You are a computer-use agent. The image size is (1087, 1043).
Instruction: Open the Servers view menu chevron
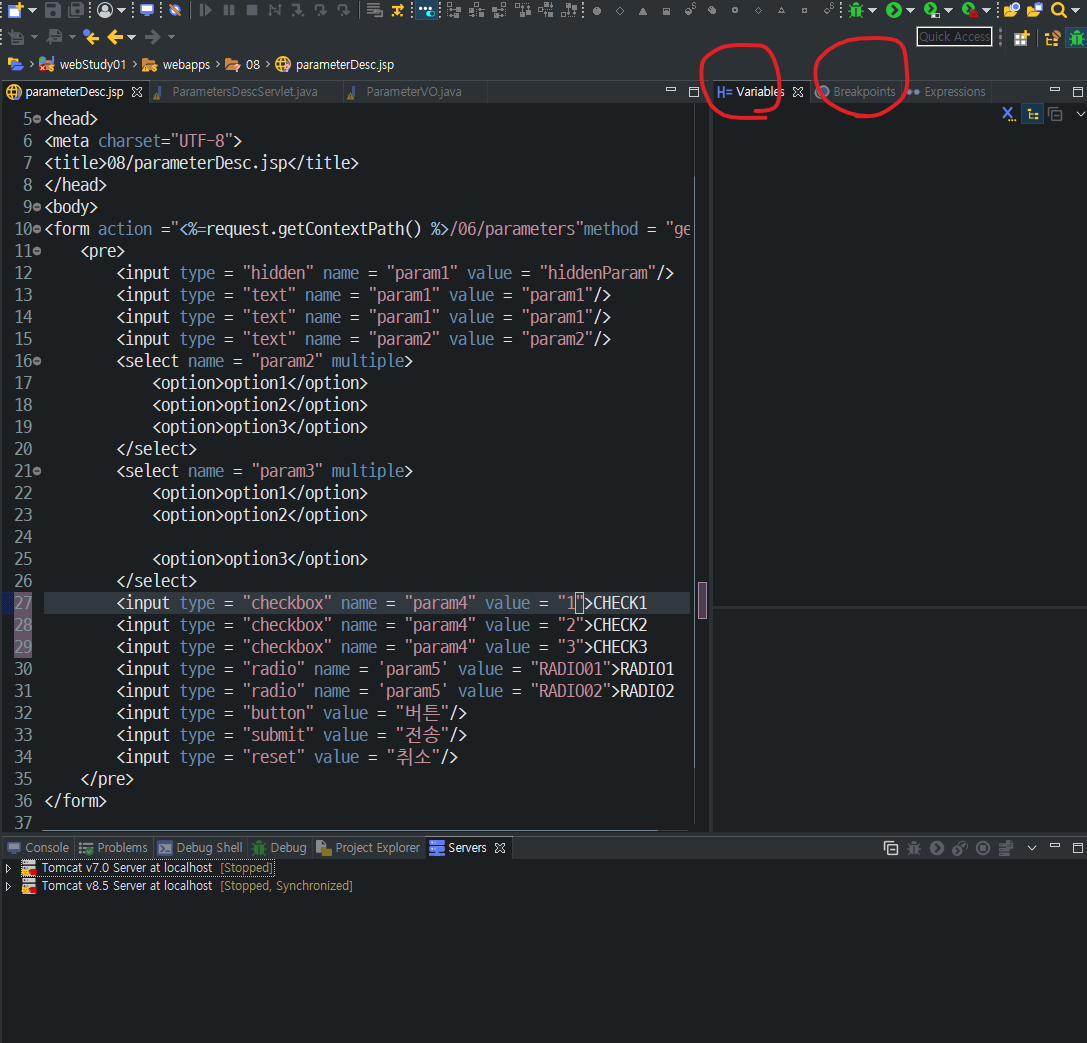[1032, 848]
